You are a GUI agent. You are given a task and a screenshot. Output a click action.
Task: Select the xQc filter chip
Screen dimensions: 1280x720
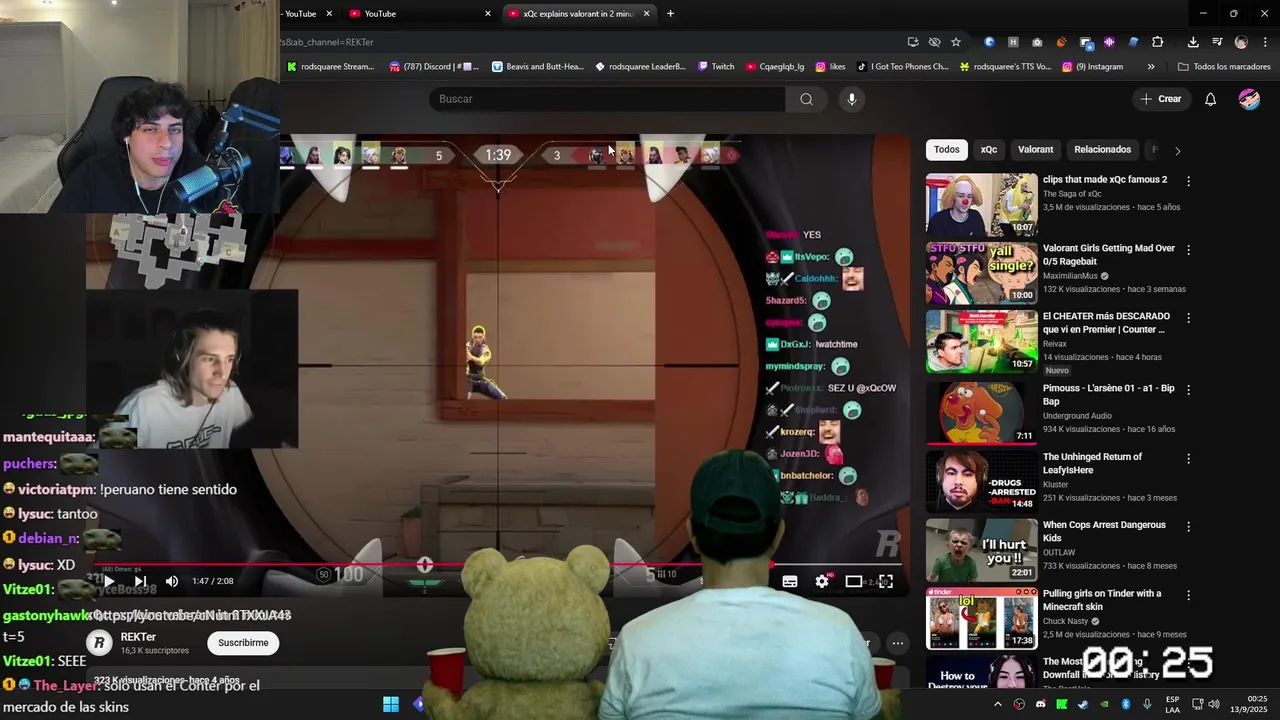click(x=989, y=150)
